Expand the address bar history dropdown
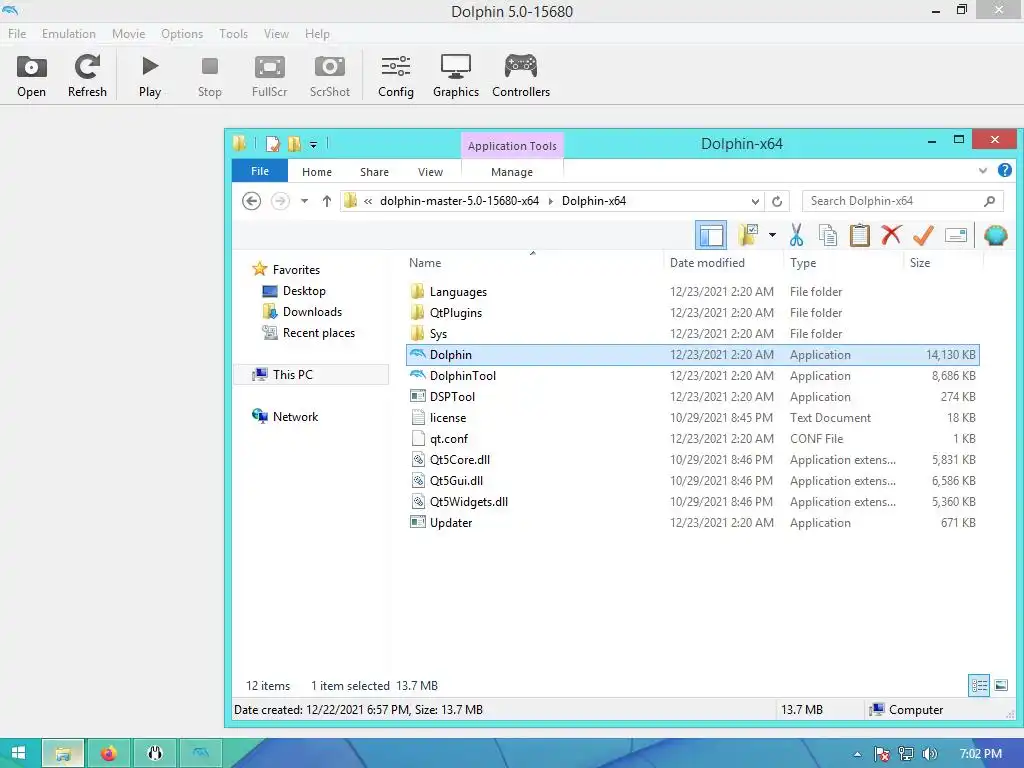The width and height of the screenshot is (1024, 768). [x=755, y=201]
